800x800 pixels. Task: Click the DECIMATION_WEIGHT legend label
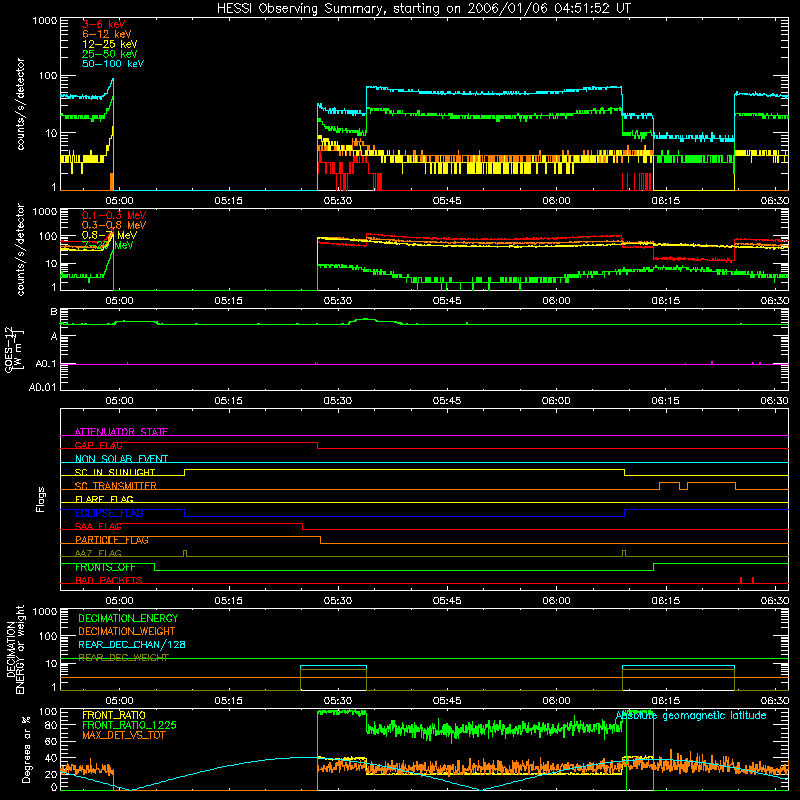pyautogui.click(x=127, y=631)
